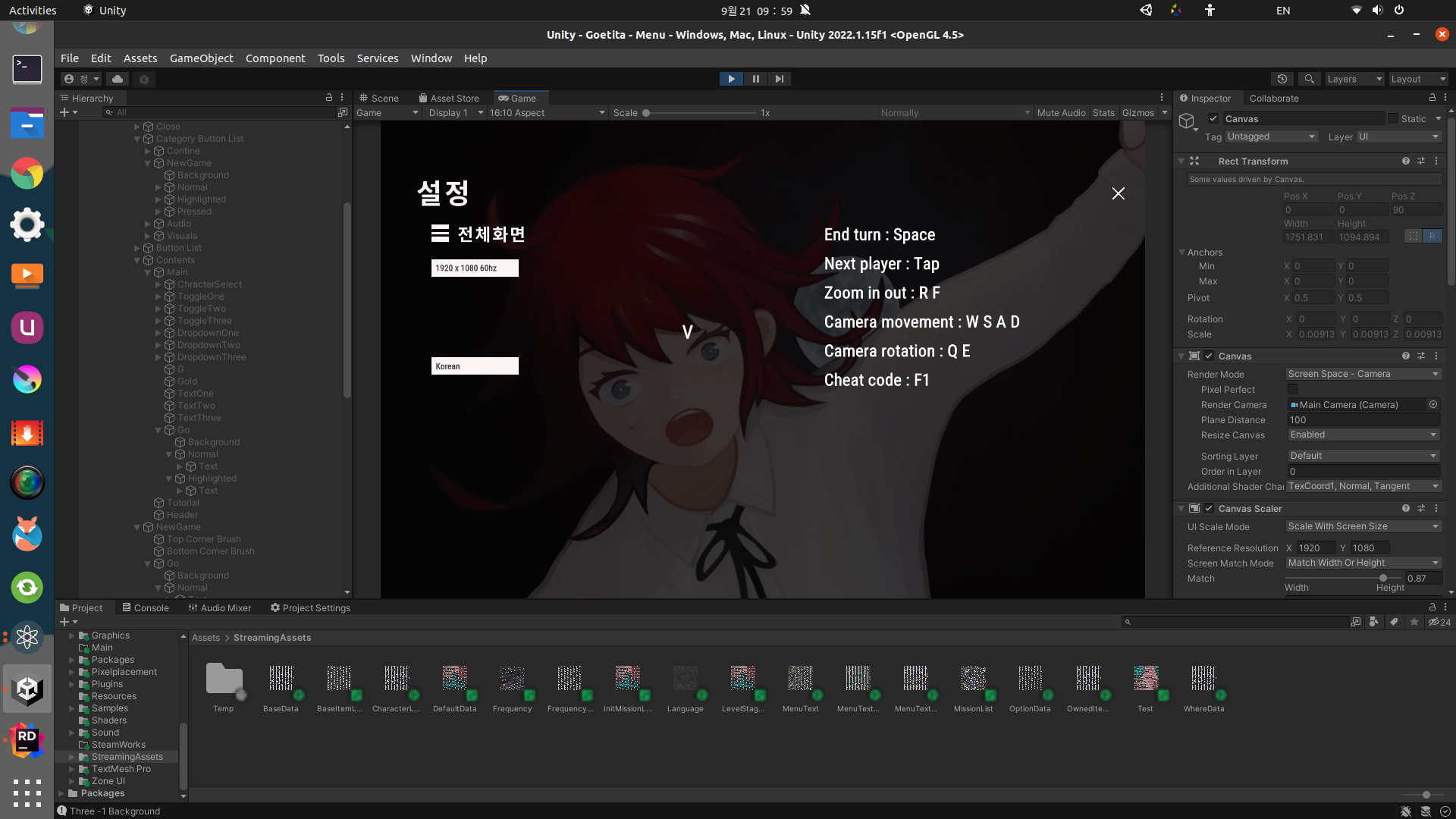
Task: Open Unity cloud services icon
Action: click(118, 79)
